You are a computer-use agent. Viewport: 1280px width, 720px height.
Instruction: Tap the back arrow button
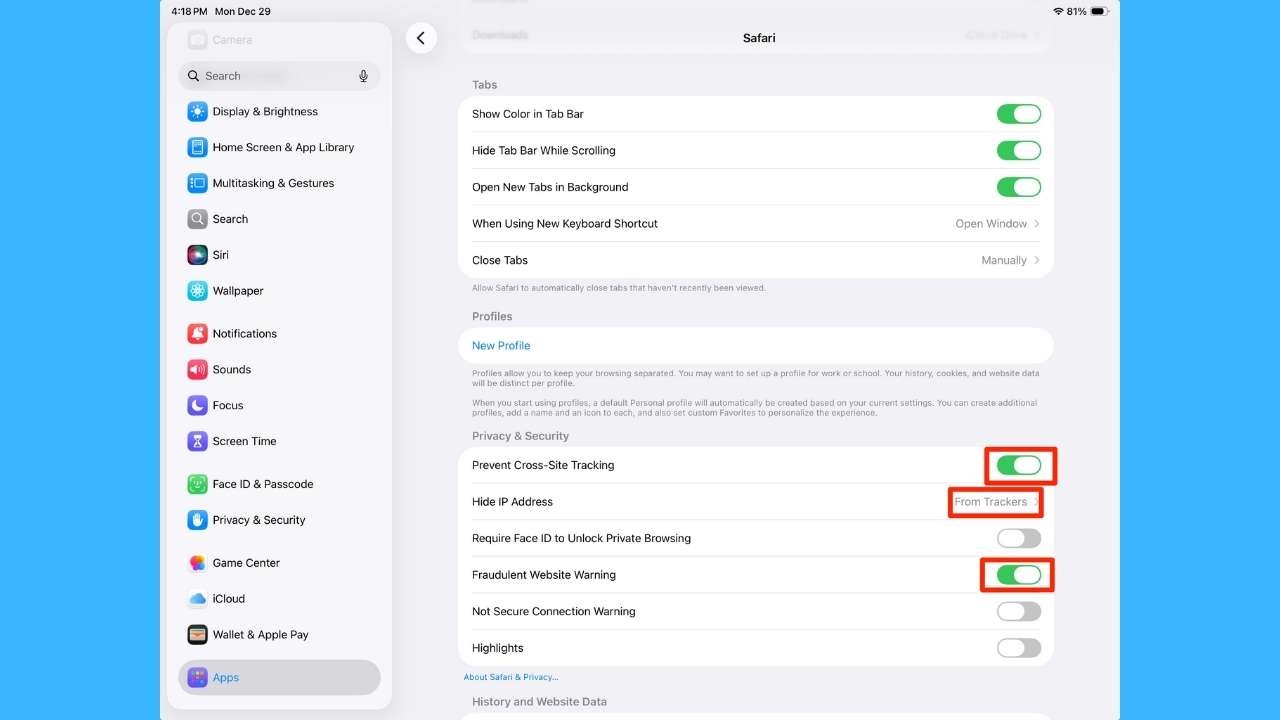click(x=421, y=38)
